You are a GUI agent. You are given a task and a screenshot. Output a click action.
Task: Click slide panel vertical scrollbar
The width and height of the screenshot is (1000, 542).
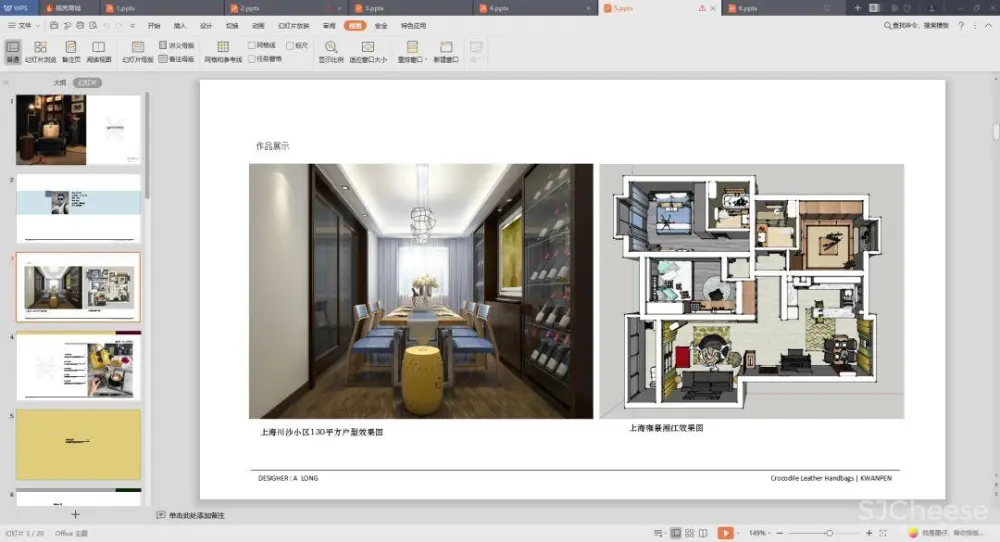tap(147, 145)
